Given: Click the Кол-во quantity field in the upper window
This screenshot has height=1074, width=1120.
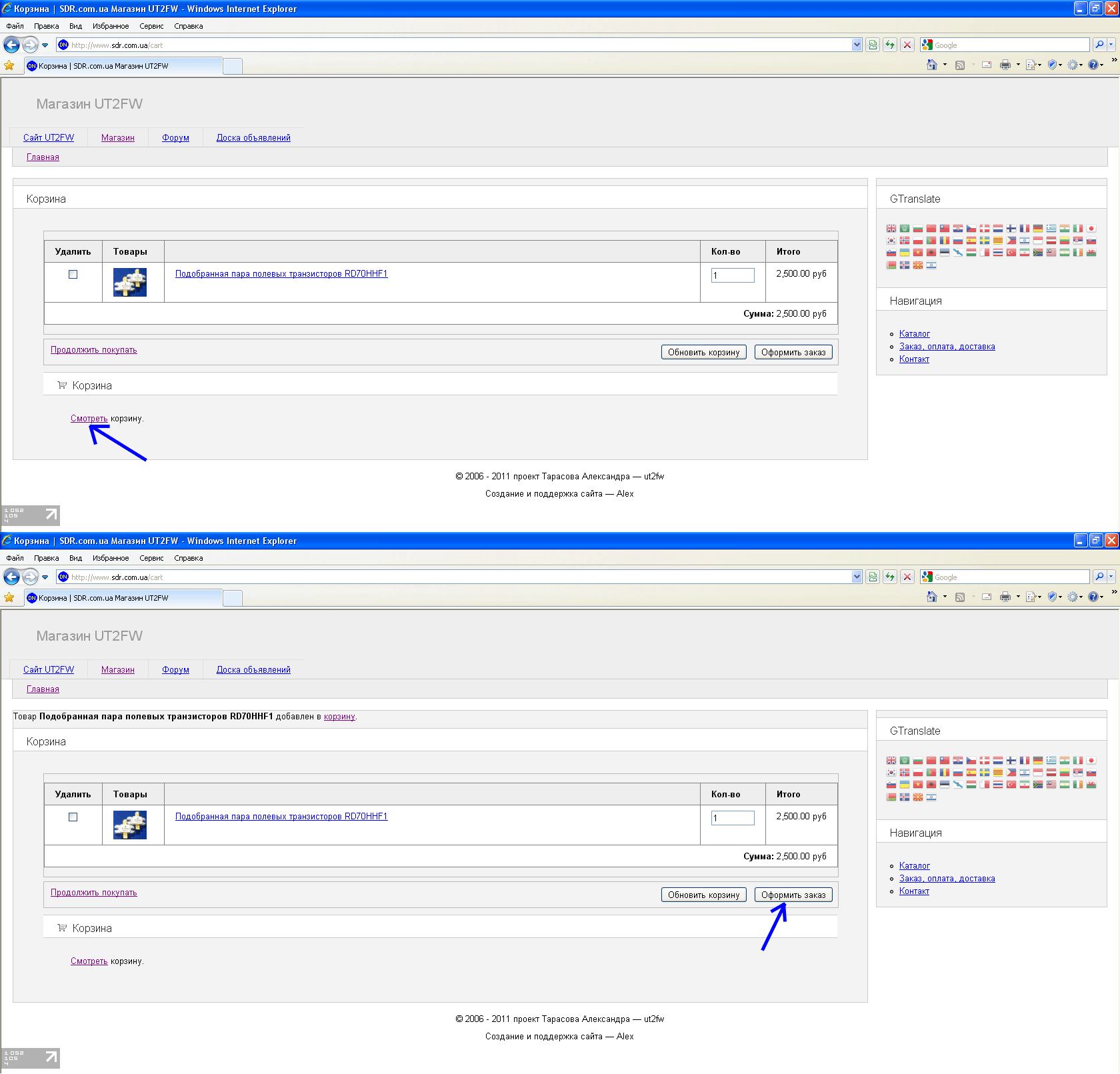Looking at the screenshot, I should click(x=733, y=275).
